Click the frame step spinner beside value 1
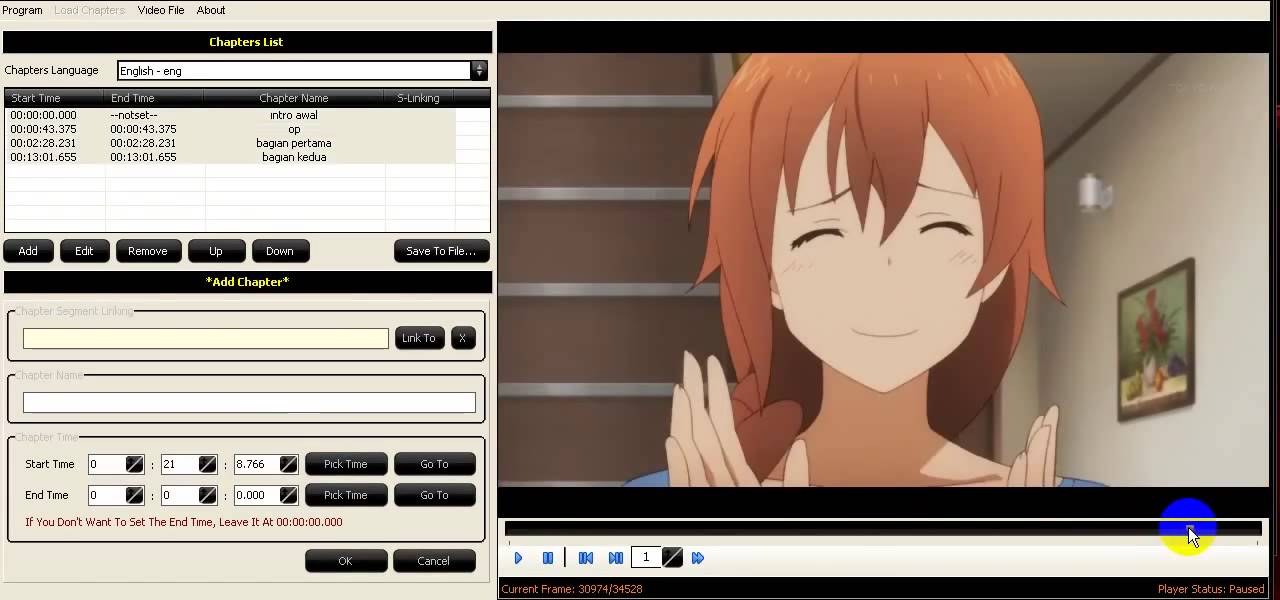1280x600 pixels. pyautogui.click(x=673, y=557)
